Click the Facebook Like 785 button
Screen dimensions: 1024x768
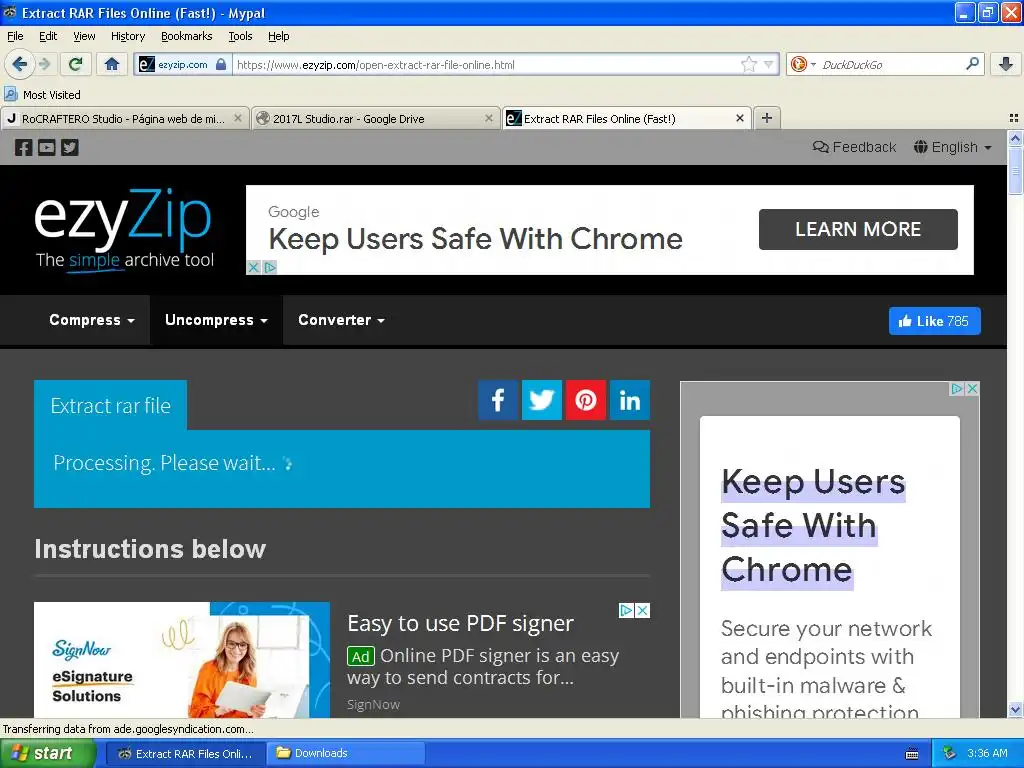coord(935,321)
